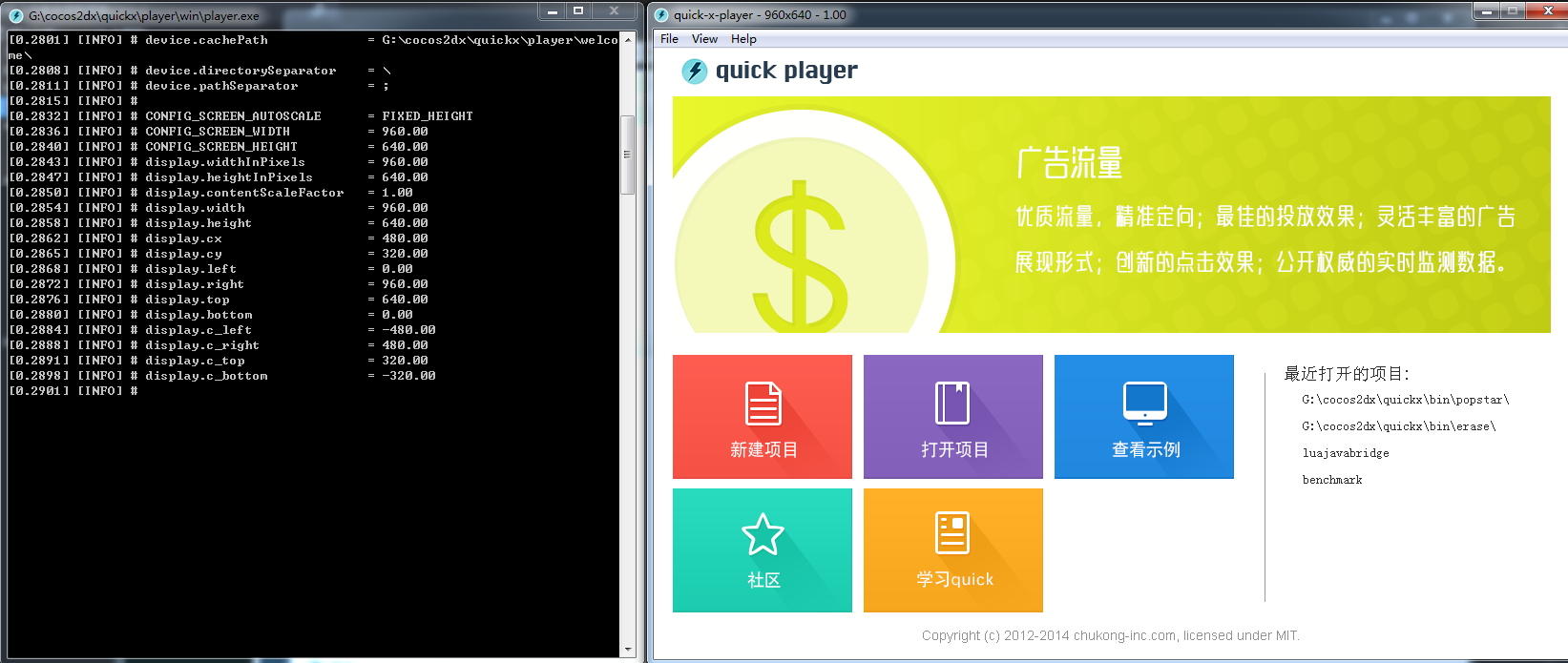The height and width of the screenshot is (663, 1568).
Task: Click the 学习quick tile label
Action: pyautogui.click(x=954, y=579)
